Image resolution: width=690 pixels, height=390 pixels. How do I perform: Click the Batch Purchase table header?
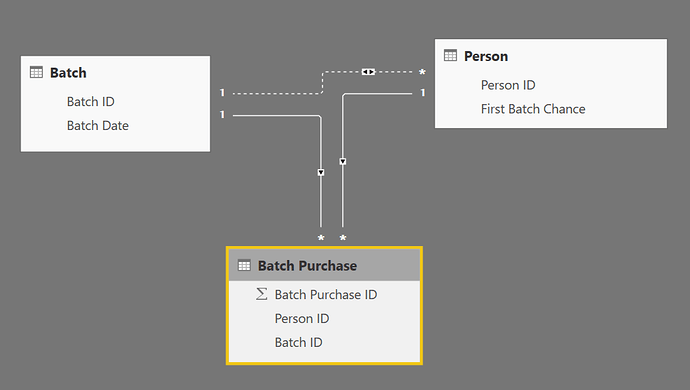point(324,265)
